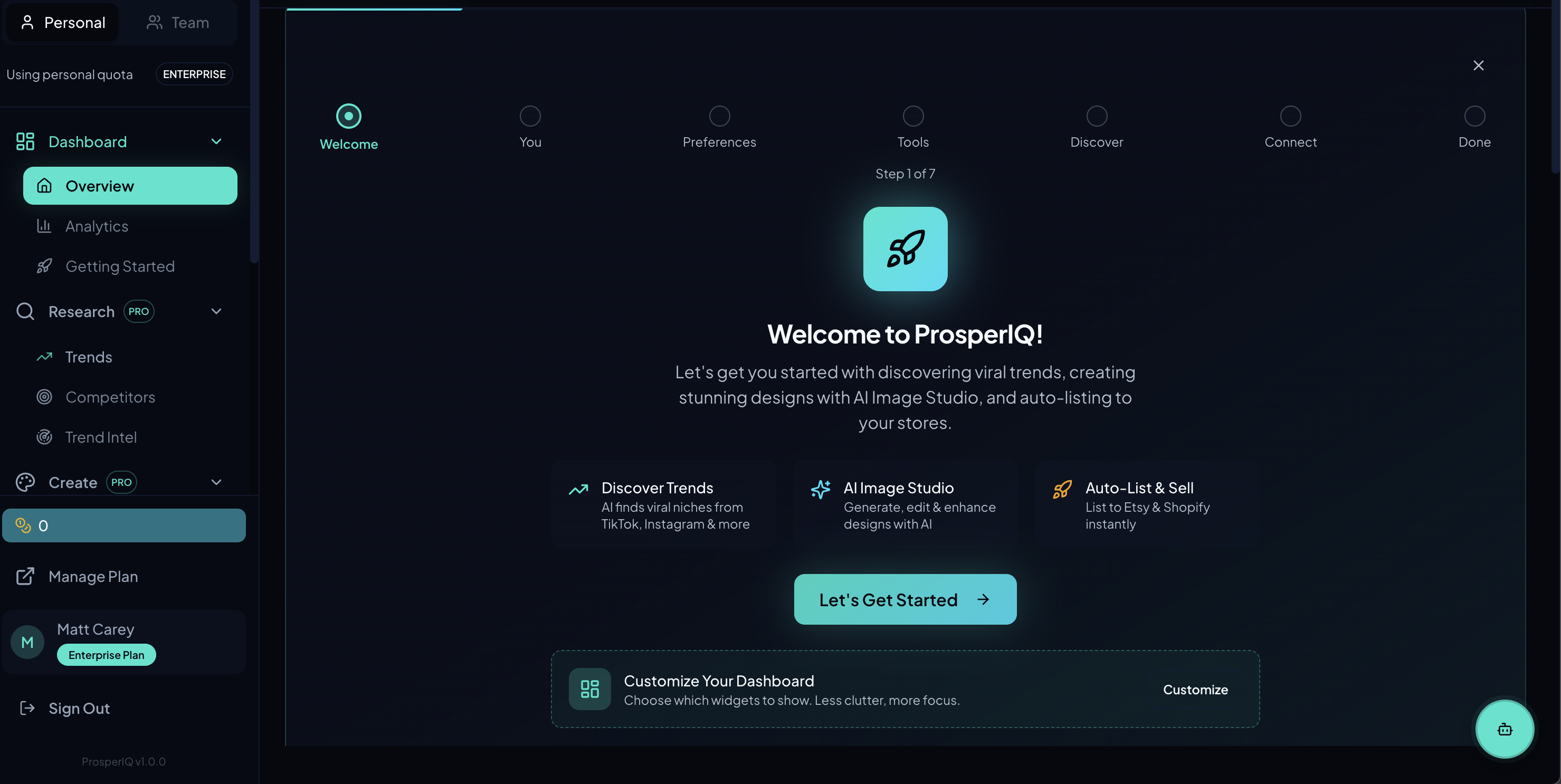Select the Preferences step circle
The image size is (1561, 784).
point(719,116)
